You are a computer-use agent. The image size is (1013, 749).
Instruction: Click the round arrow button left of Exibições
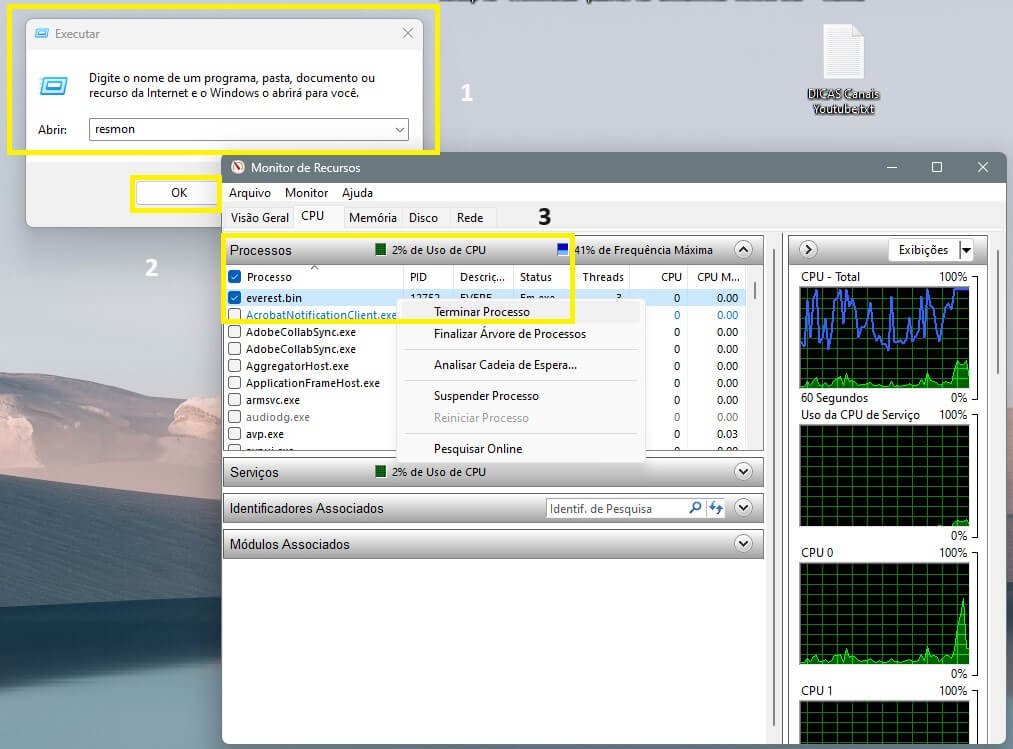pyautogui.click(x=808, y=249)
